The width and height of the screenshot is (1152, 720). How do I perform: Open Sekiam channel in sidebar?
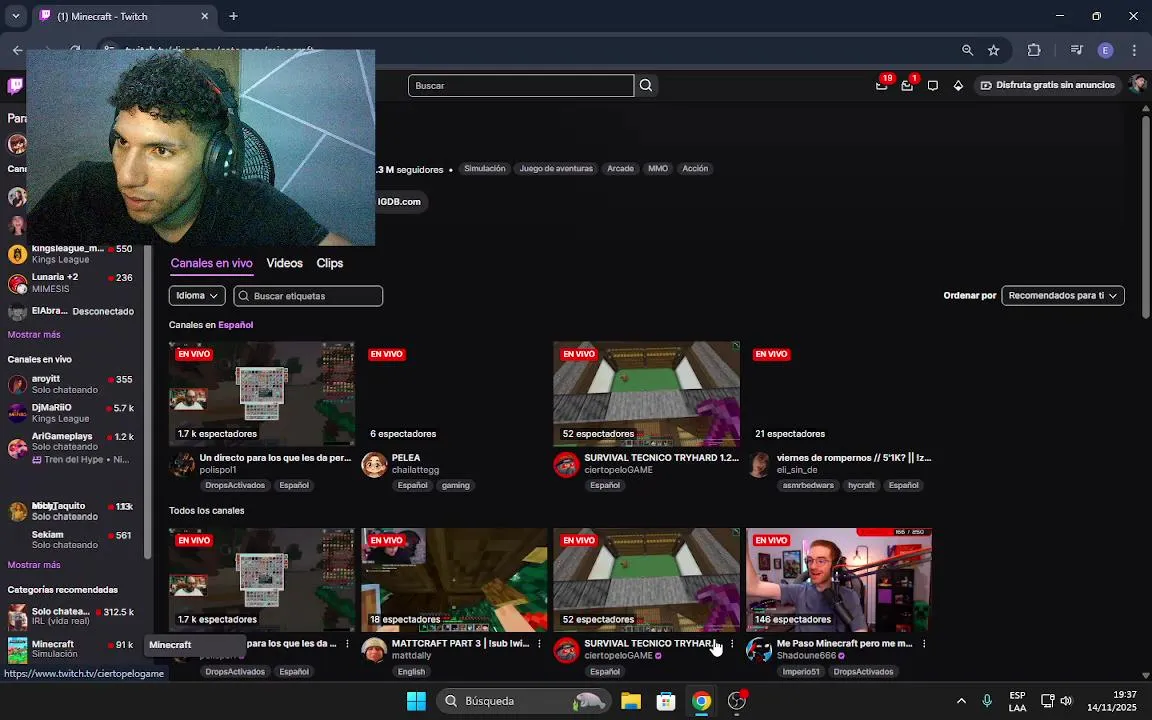click(72, 539)
